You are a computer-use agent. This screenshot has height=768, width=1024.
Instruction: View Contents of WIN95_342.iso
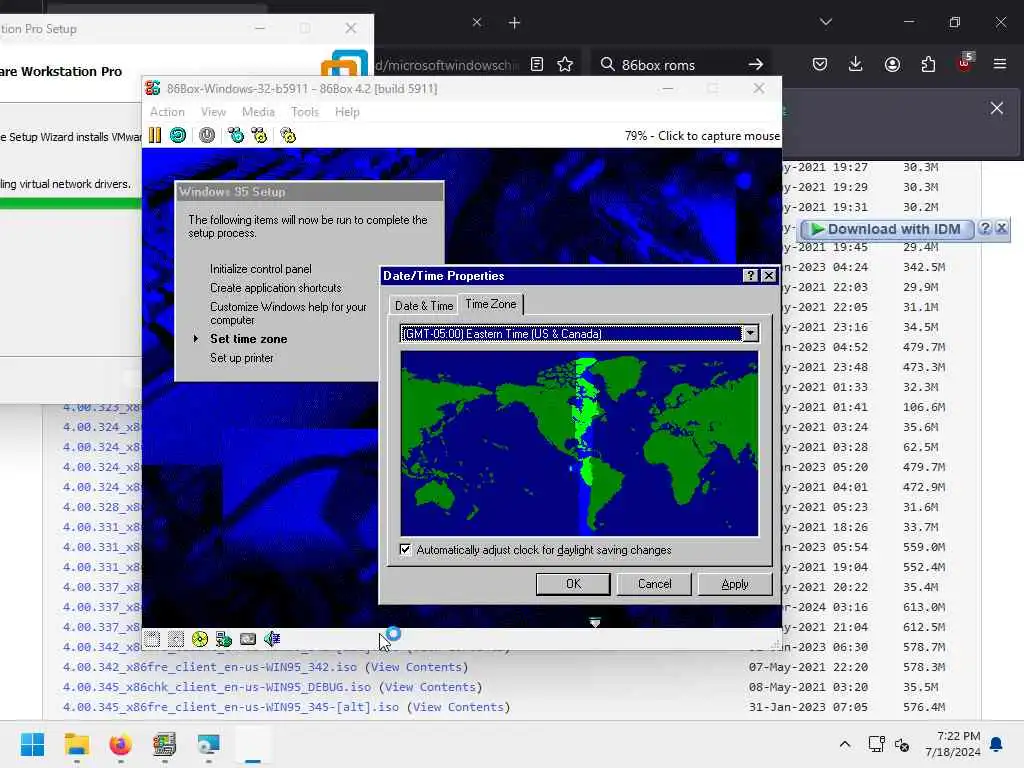(417, 667)
